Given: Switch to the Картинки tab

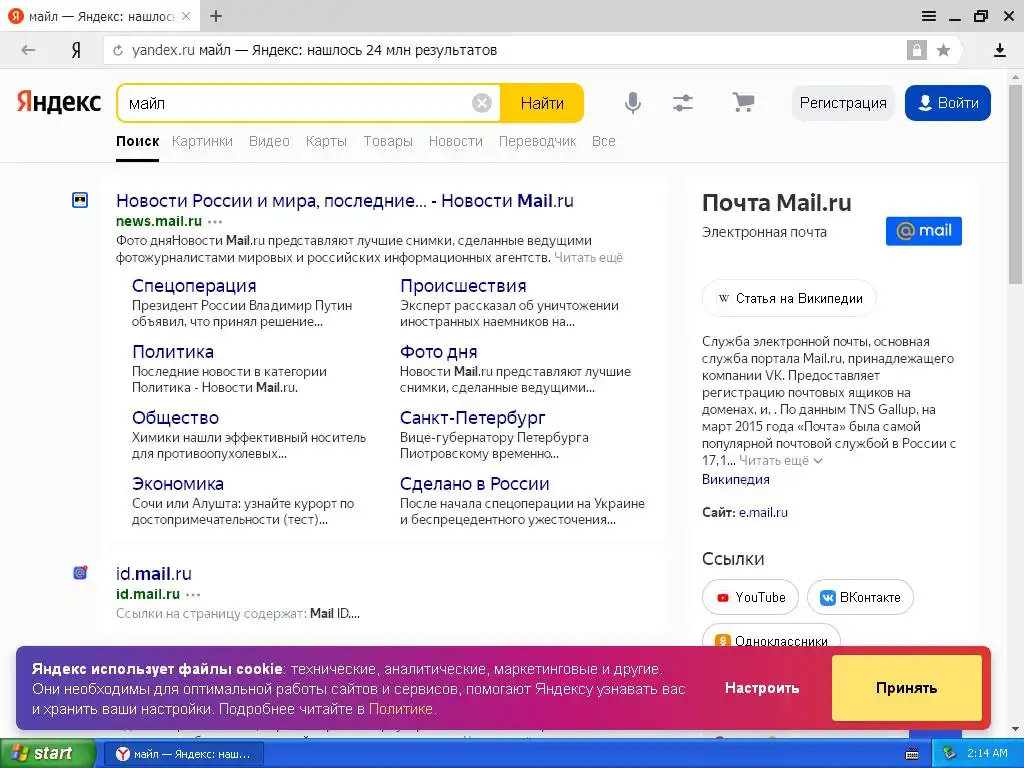Looking at the screenshot, I should (x=202, y=141).
